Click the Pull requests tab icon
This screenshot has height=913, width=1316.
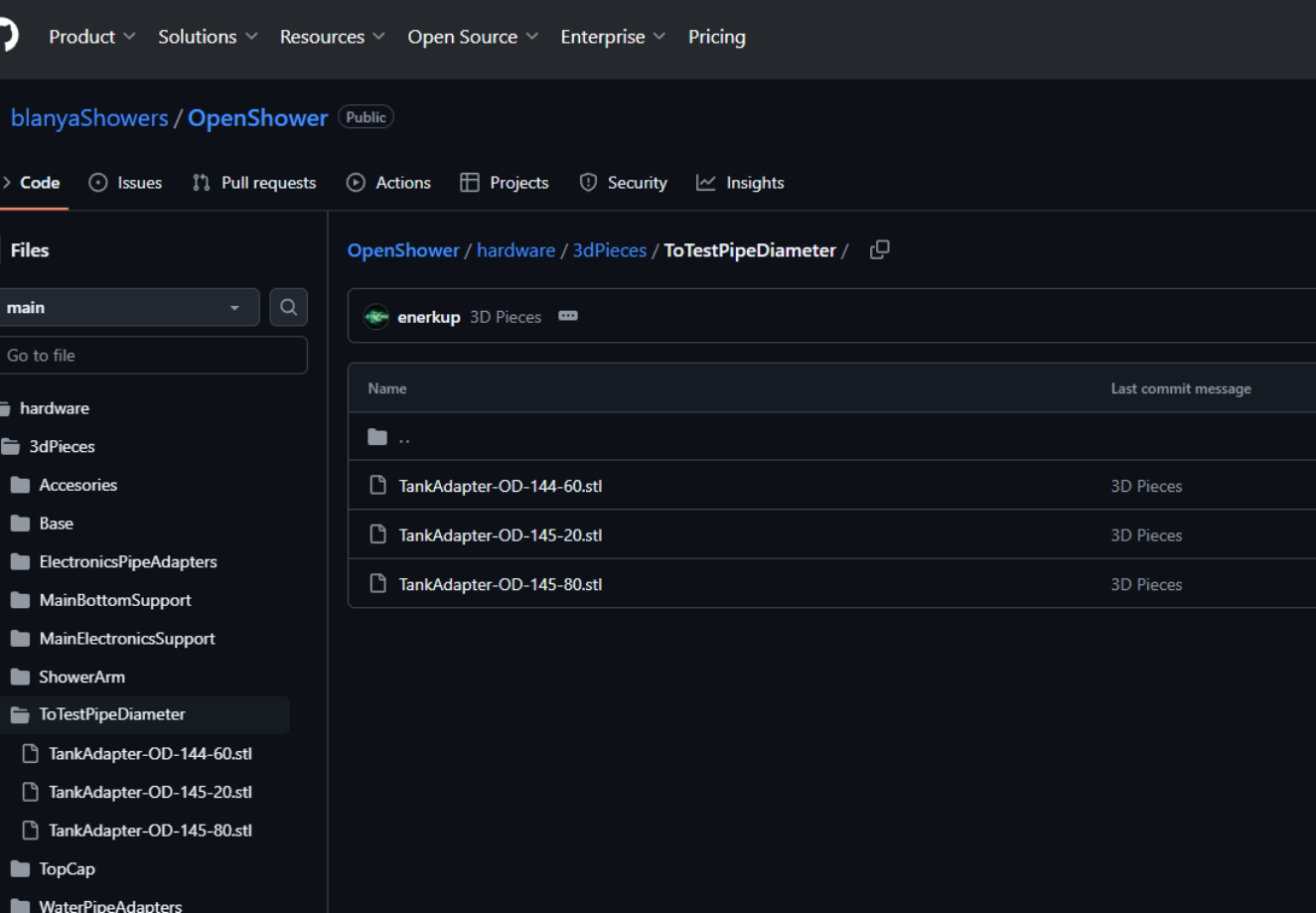pos(202,183)
